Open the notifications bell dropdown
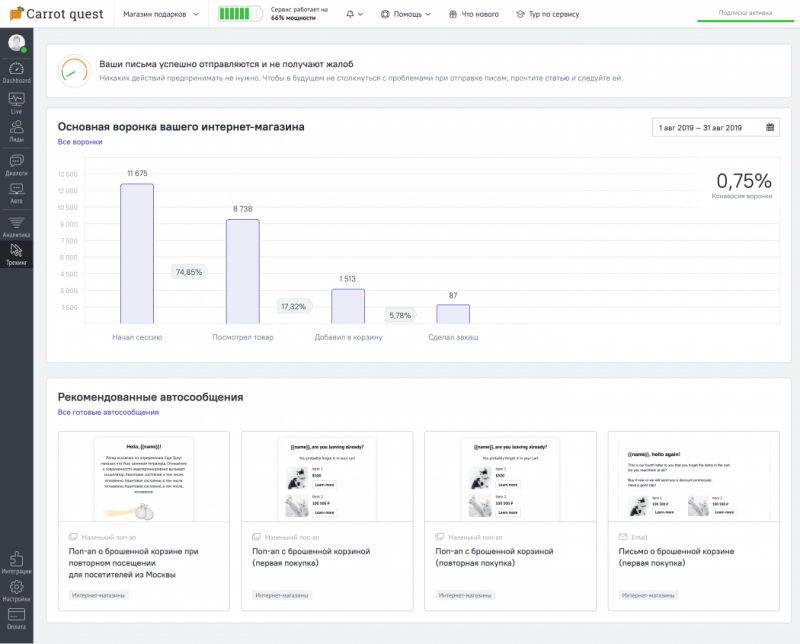Screen dimensions: 800x644 [x=354, y=15]
